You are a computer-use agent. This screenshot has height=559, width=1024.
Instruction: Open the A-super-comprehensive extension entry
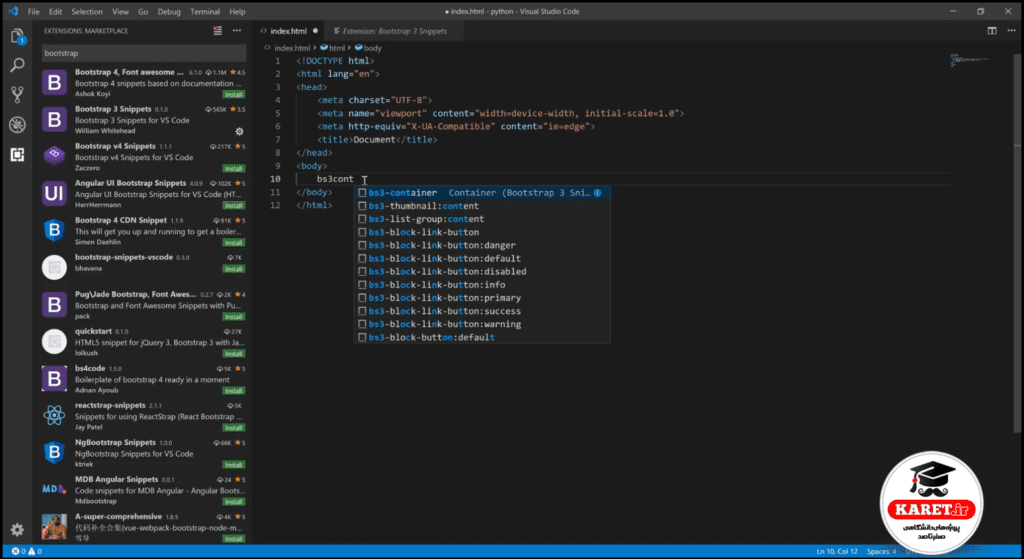[x=144, y=527]
